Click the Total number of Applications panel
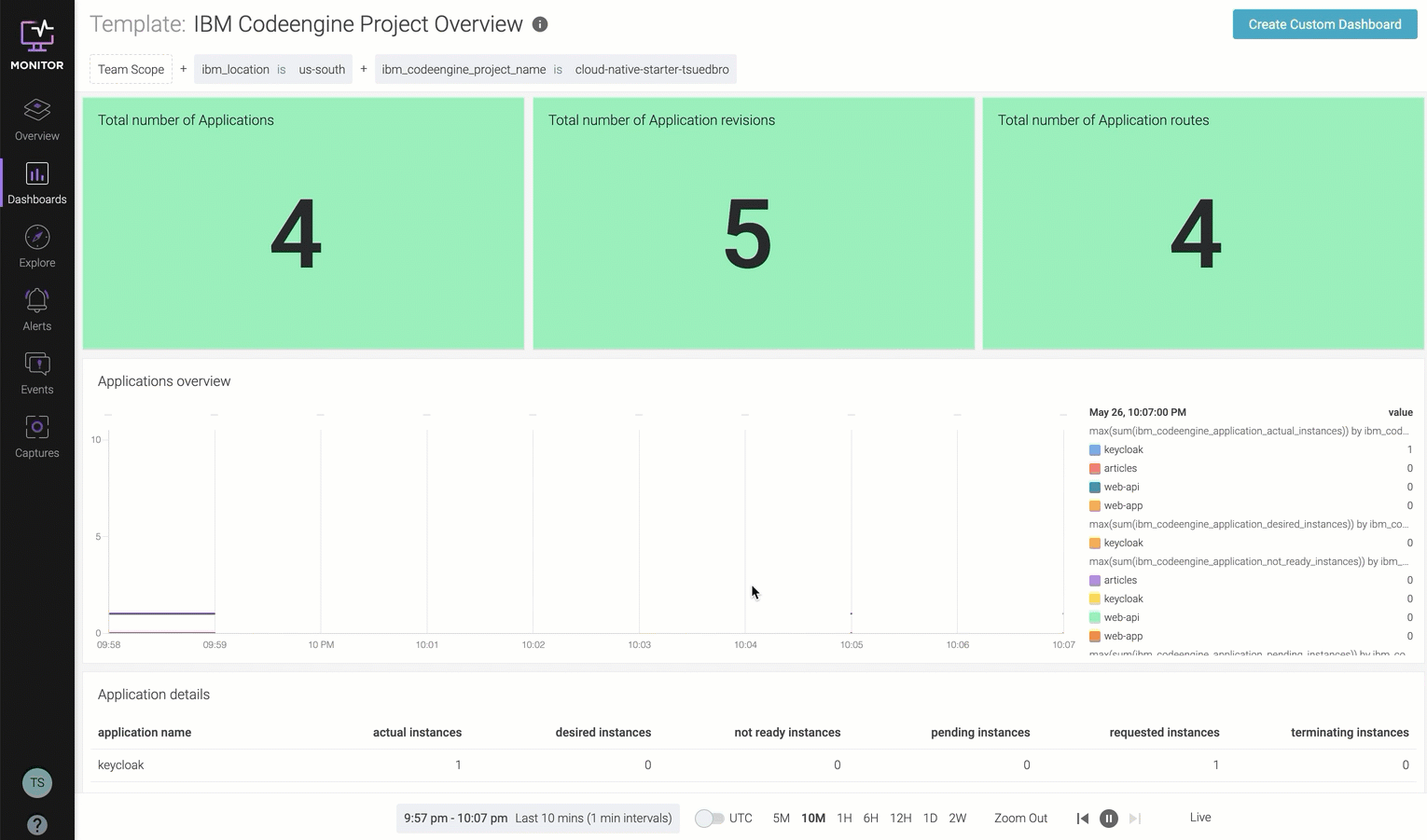 coord(303,224)
